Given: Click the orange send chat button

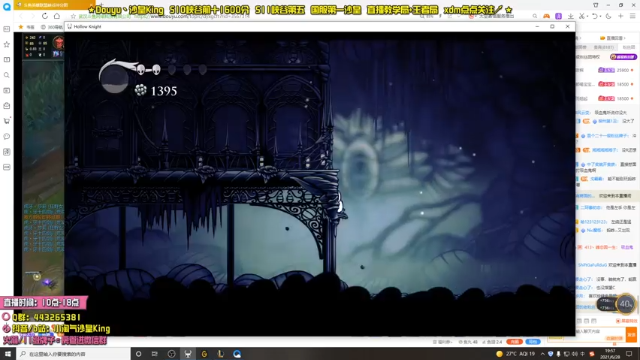Looking at the screenshot, I should 631,335.
